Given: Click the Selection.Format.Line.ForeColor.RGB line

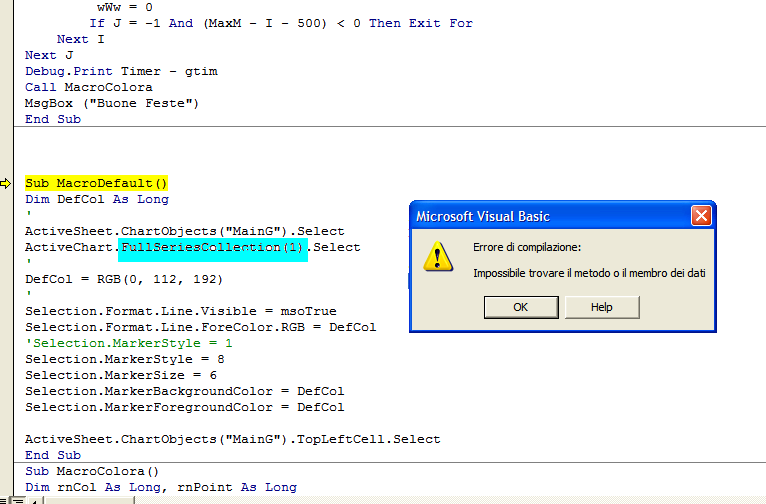Looking at the screenshot, I should [x=201, y=327].
